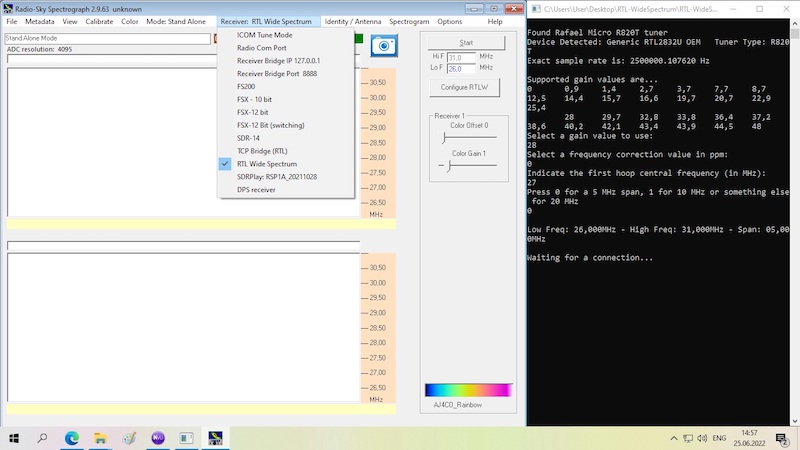Open notification center icon
The height and width of the screenshot is (450, 800).
click(x=782, y=438)
